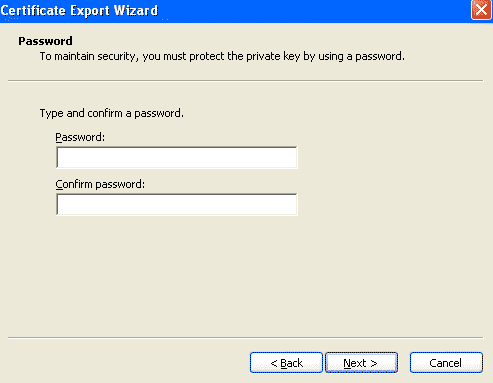Focus the Confirm password text box
The image size is (493, 383).
(177, 204)
